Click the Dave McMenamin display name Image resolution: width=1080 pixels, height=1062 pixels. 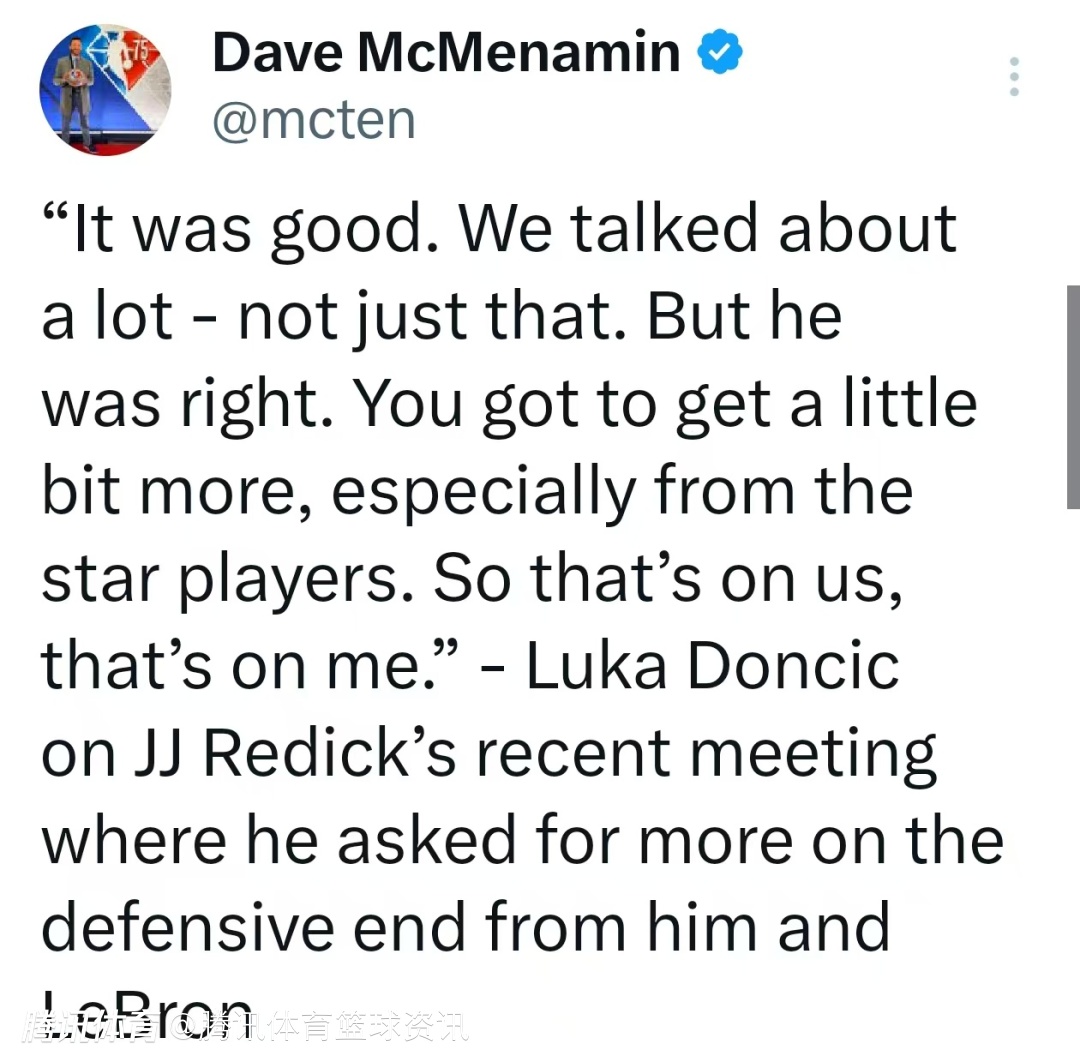click(x=446, y=53)
